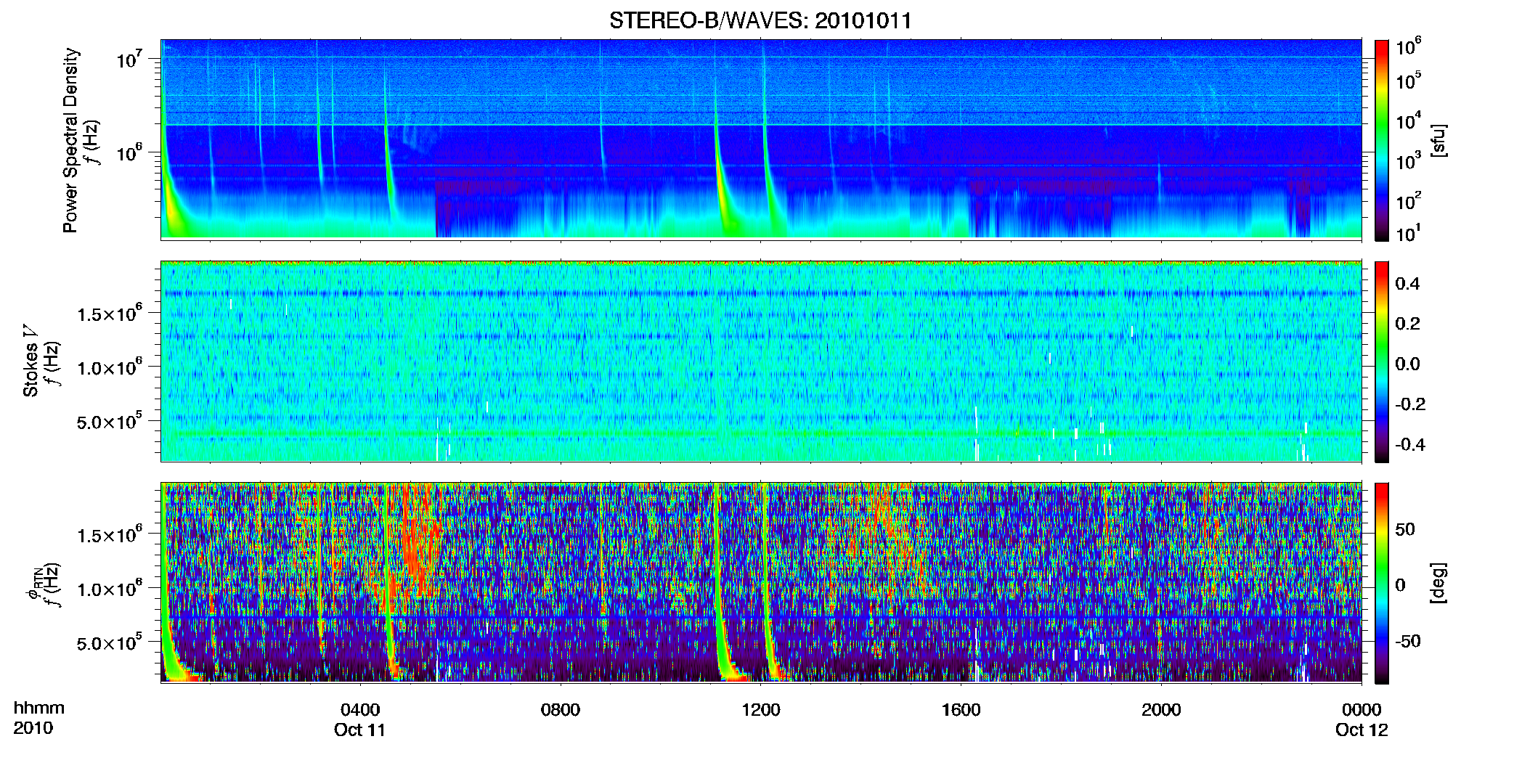
Task: Click the plot title STEREO-B/WAVES: 20101011
Action: (x=760, y=20)
